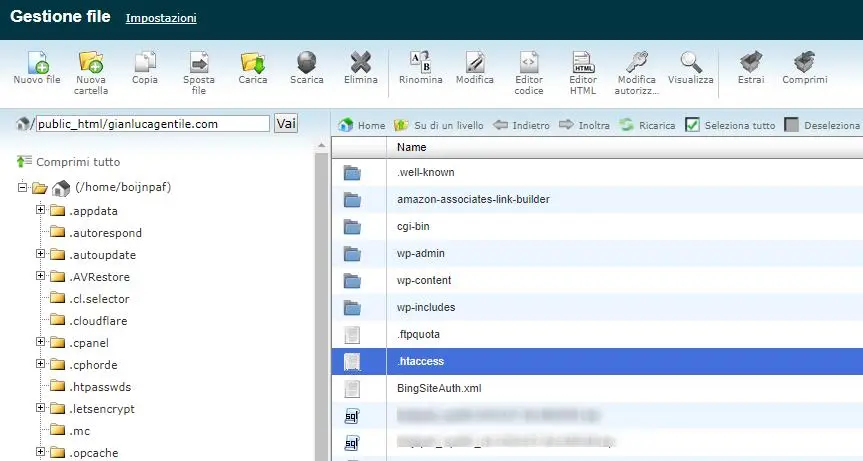Screen dimensions: 863x461
Task: Focus the path input field
Action: click(x=153, y=124)
